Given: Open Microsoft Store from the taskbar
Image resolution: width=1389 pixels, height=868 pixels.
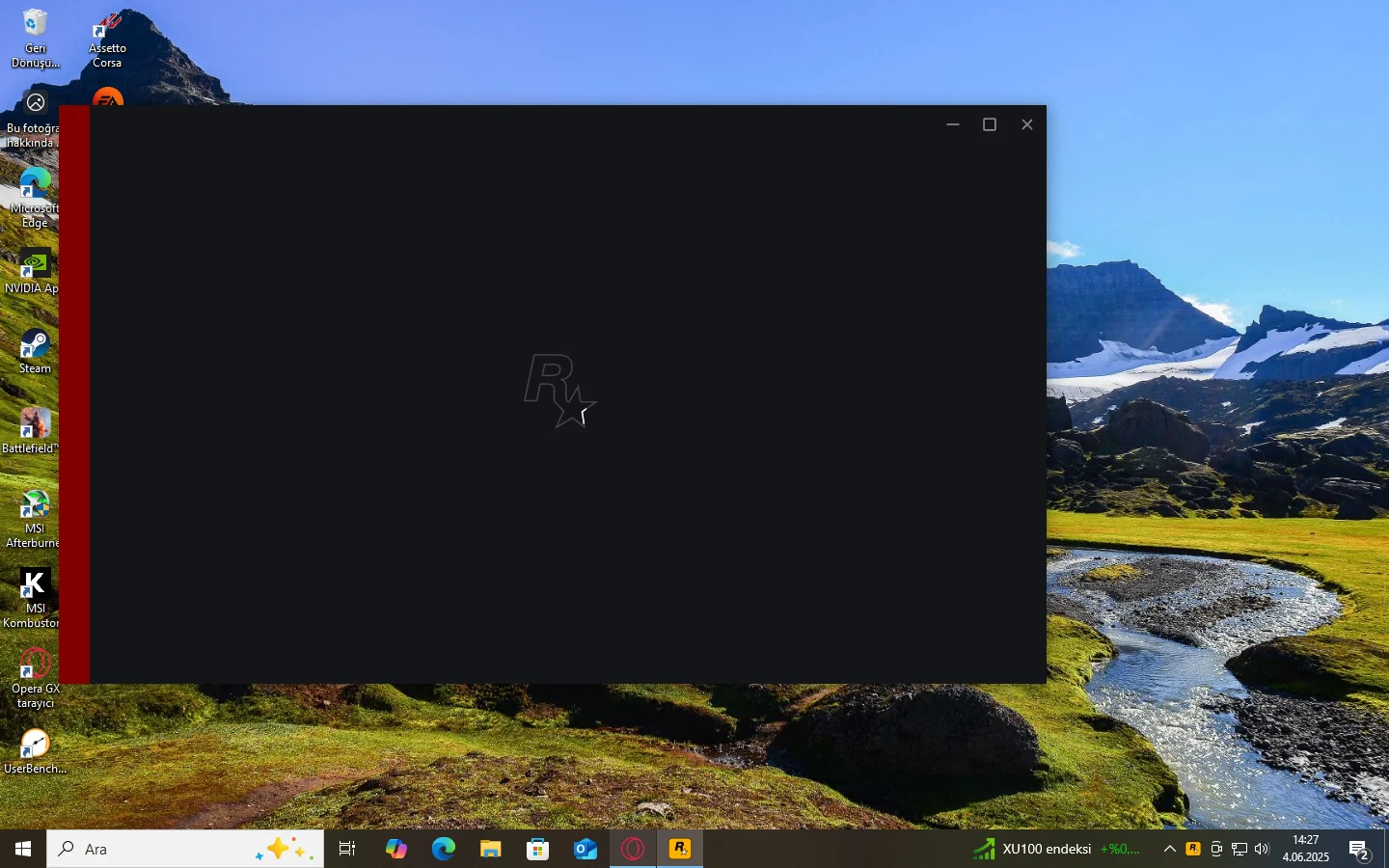Looking at the screenshot, I should tap(537, 849).
